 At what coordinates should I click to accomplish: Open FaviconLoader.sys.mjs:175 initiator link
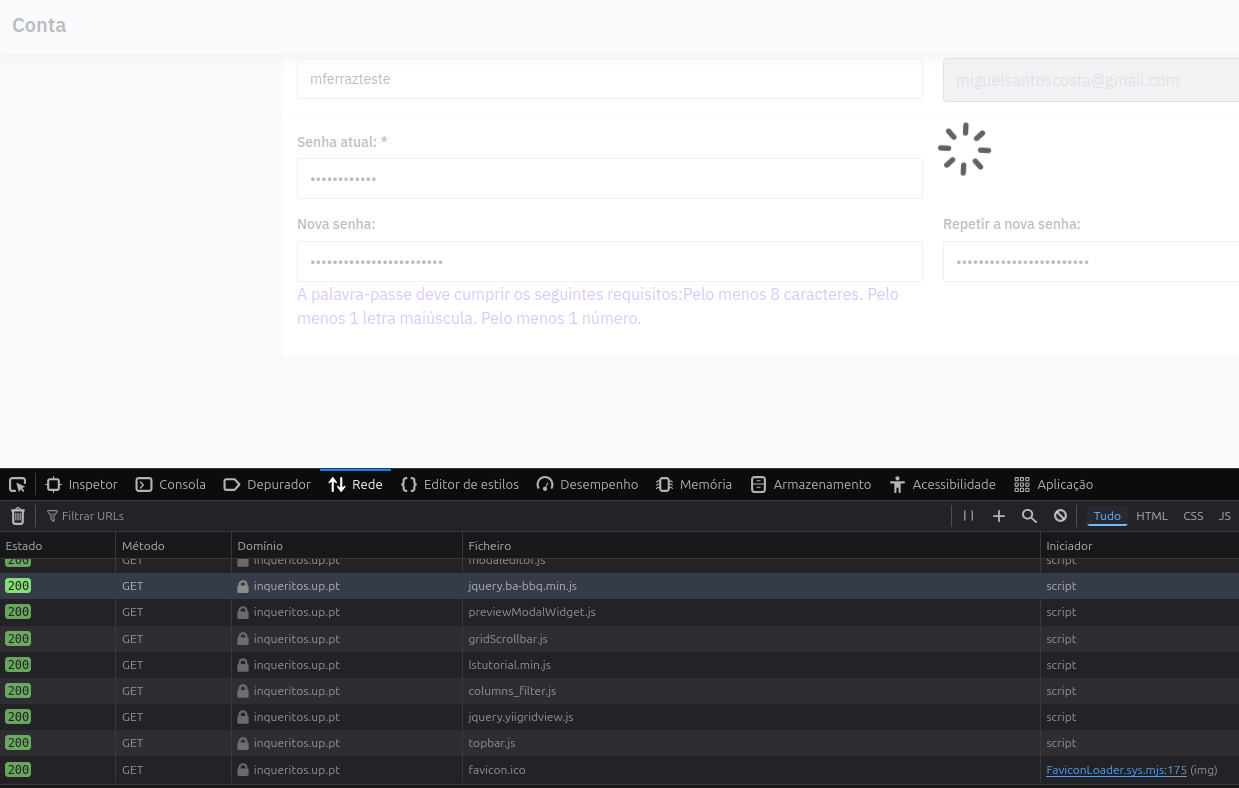(x=1116, y=770)
